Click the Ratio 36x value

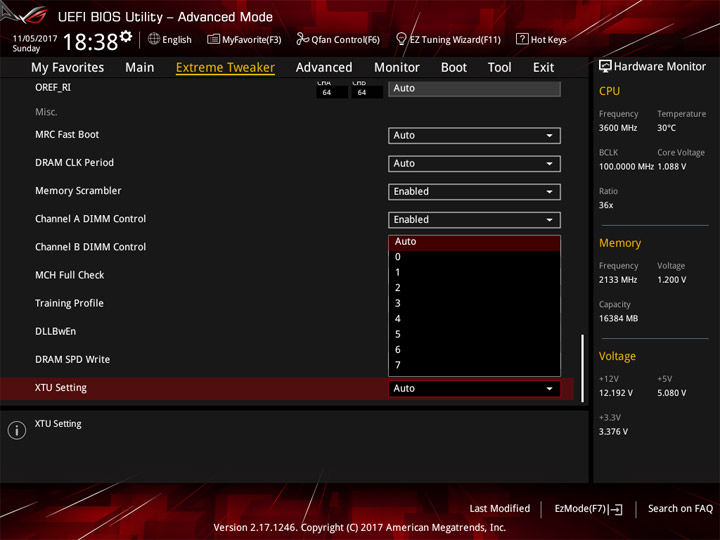click(x=606, y=206)
